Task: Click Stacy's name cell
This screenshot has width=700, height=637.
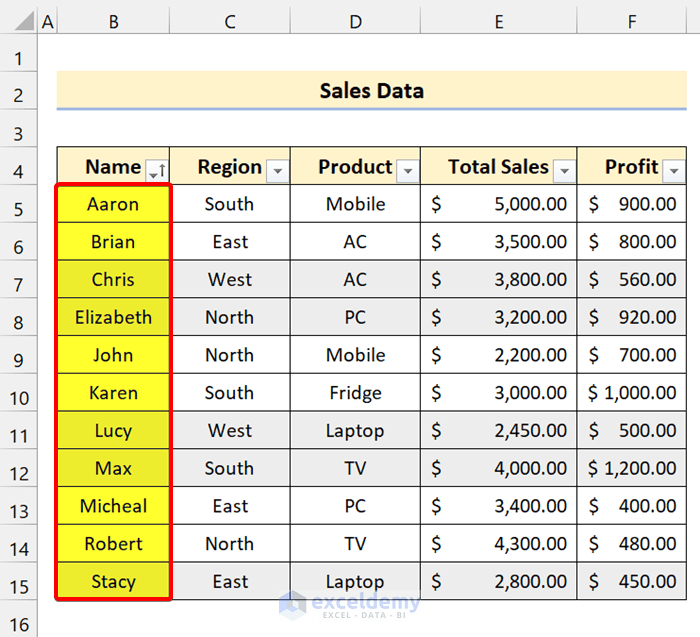Action: point(113,581)
